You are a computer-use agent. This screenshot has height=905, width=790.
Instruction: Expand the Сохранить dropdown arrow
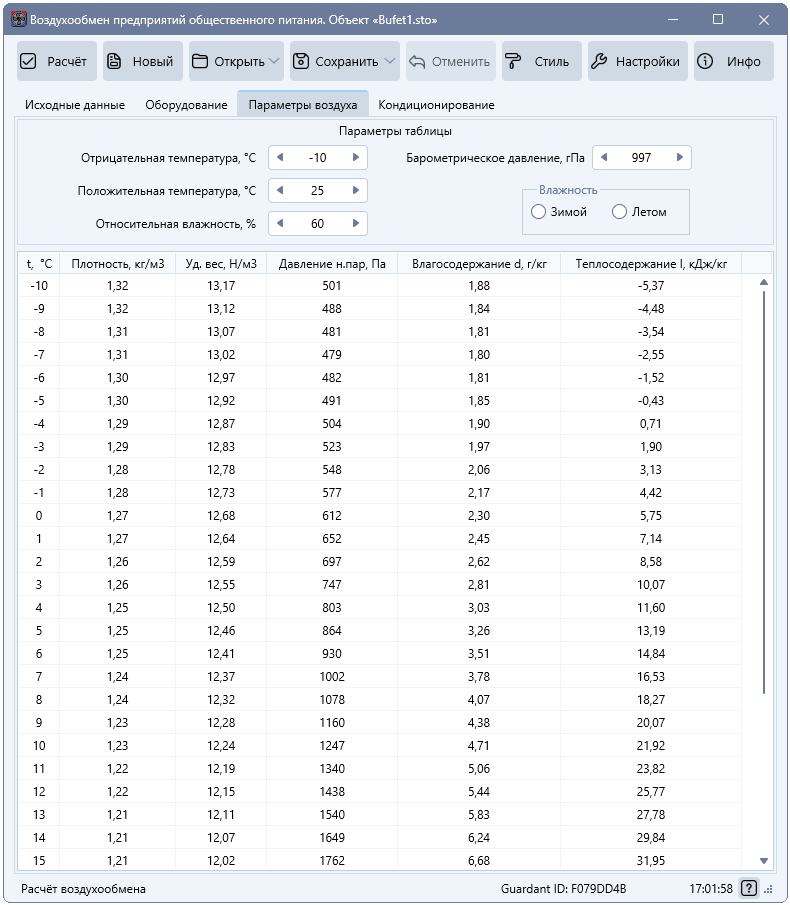click(x=390, y=61)
